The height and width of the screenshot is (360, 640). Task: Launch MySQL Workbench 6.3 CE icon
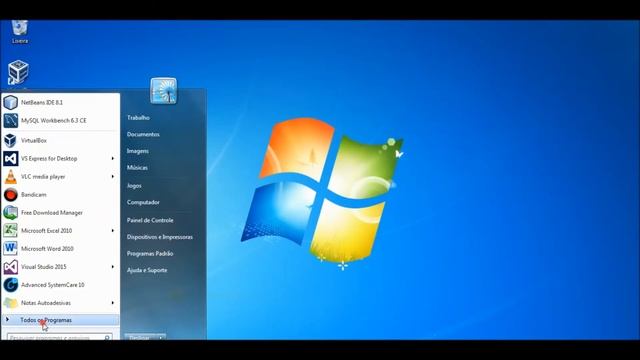tap(11, 120)
